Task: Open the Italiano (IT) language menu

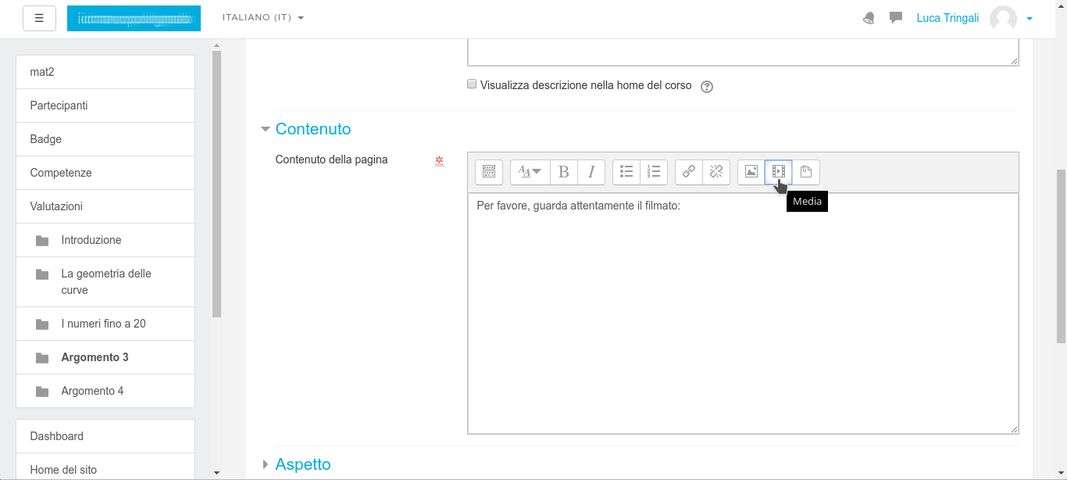Action: (263, 18)
